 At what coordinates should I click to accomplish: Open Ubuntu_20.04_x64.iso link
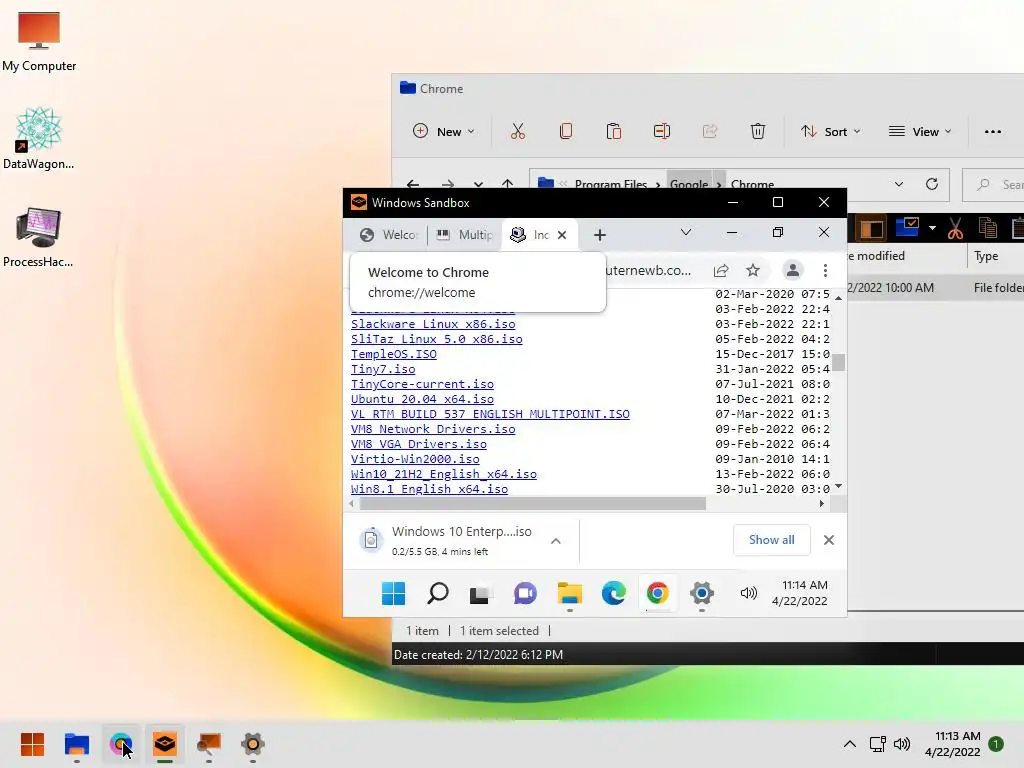pos(422,399)
